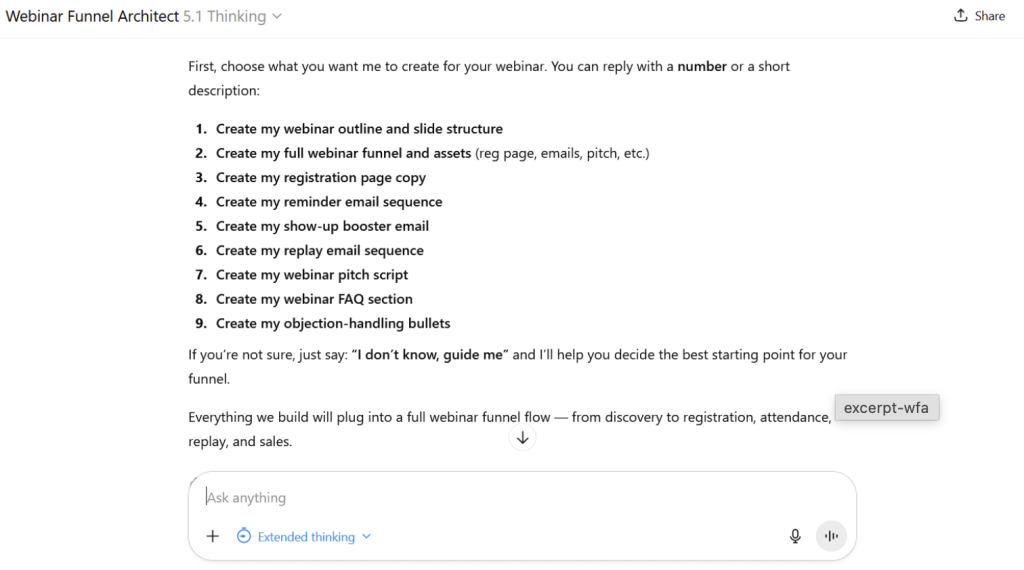Open the plus attachment menu
This screenshot has height=570, width=1024.
point(212,536)
